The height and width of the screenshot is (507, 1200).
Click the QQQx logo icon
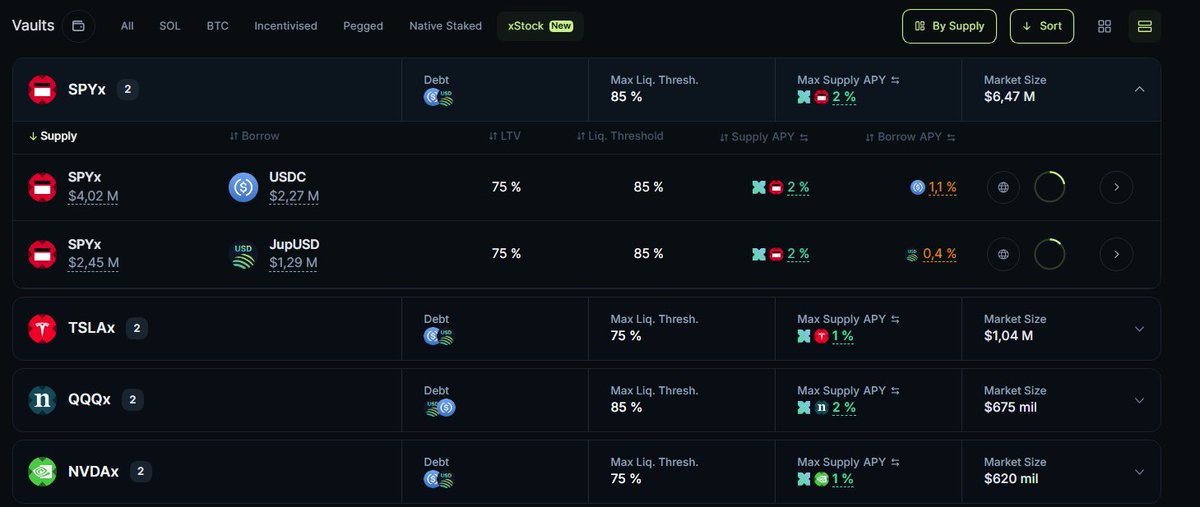(x=42, y=400)
